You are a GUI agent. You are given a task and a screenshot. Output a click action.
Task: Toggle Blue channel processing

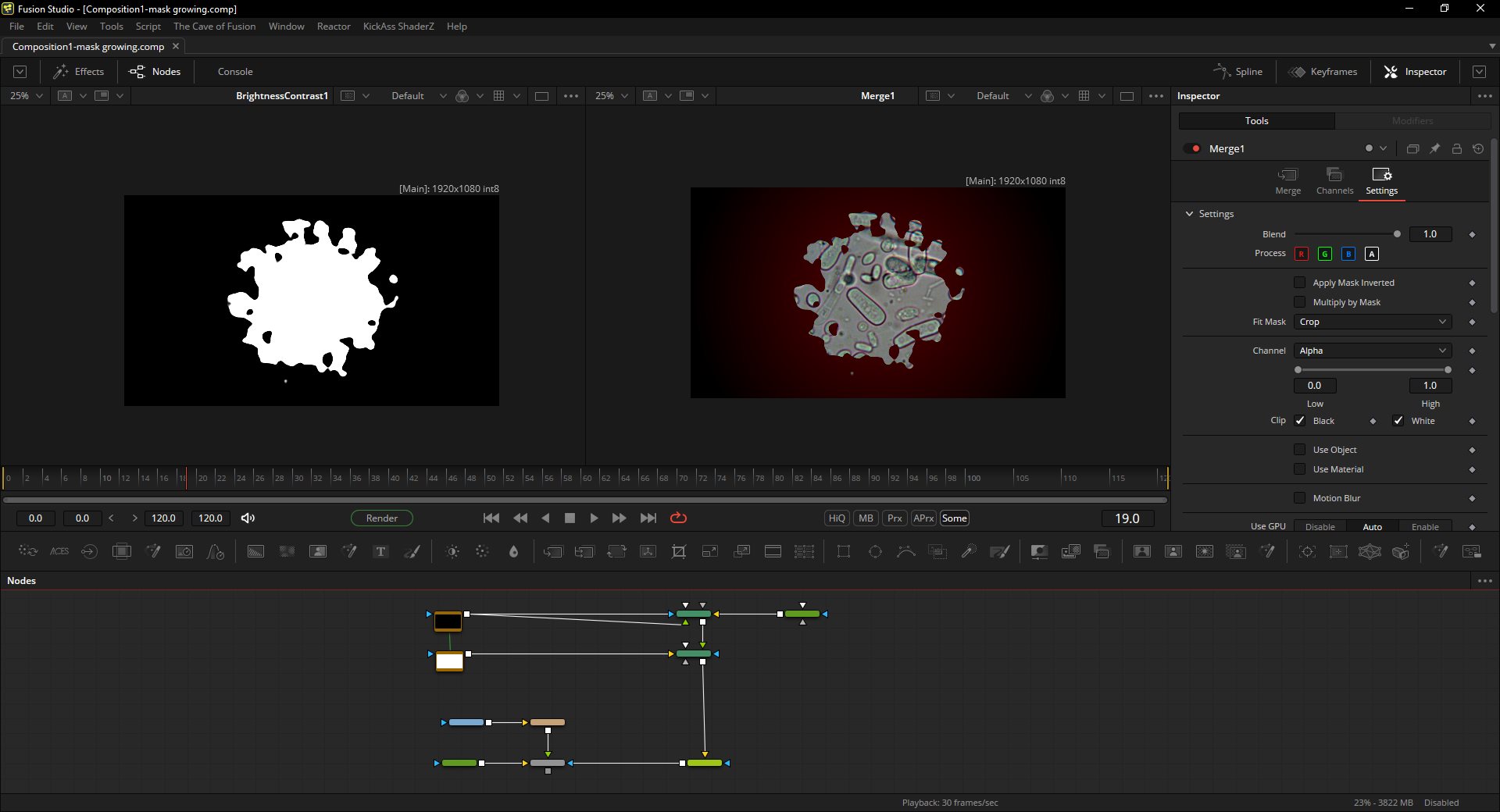pyautogui.click(x=1348, y=254)
